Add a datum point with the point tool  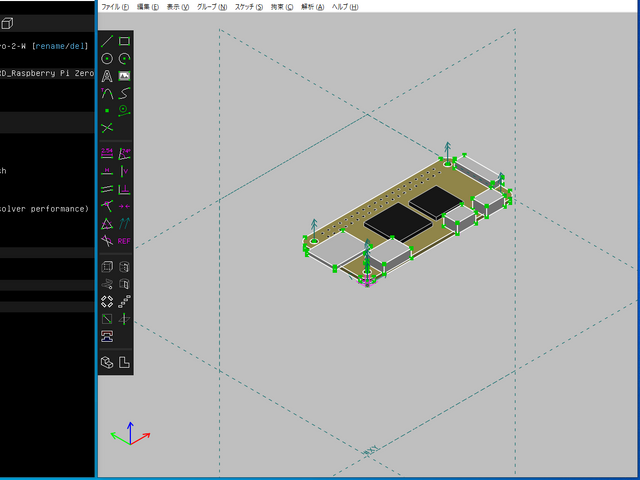tap(107, 110)
